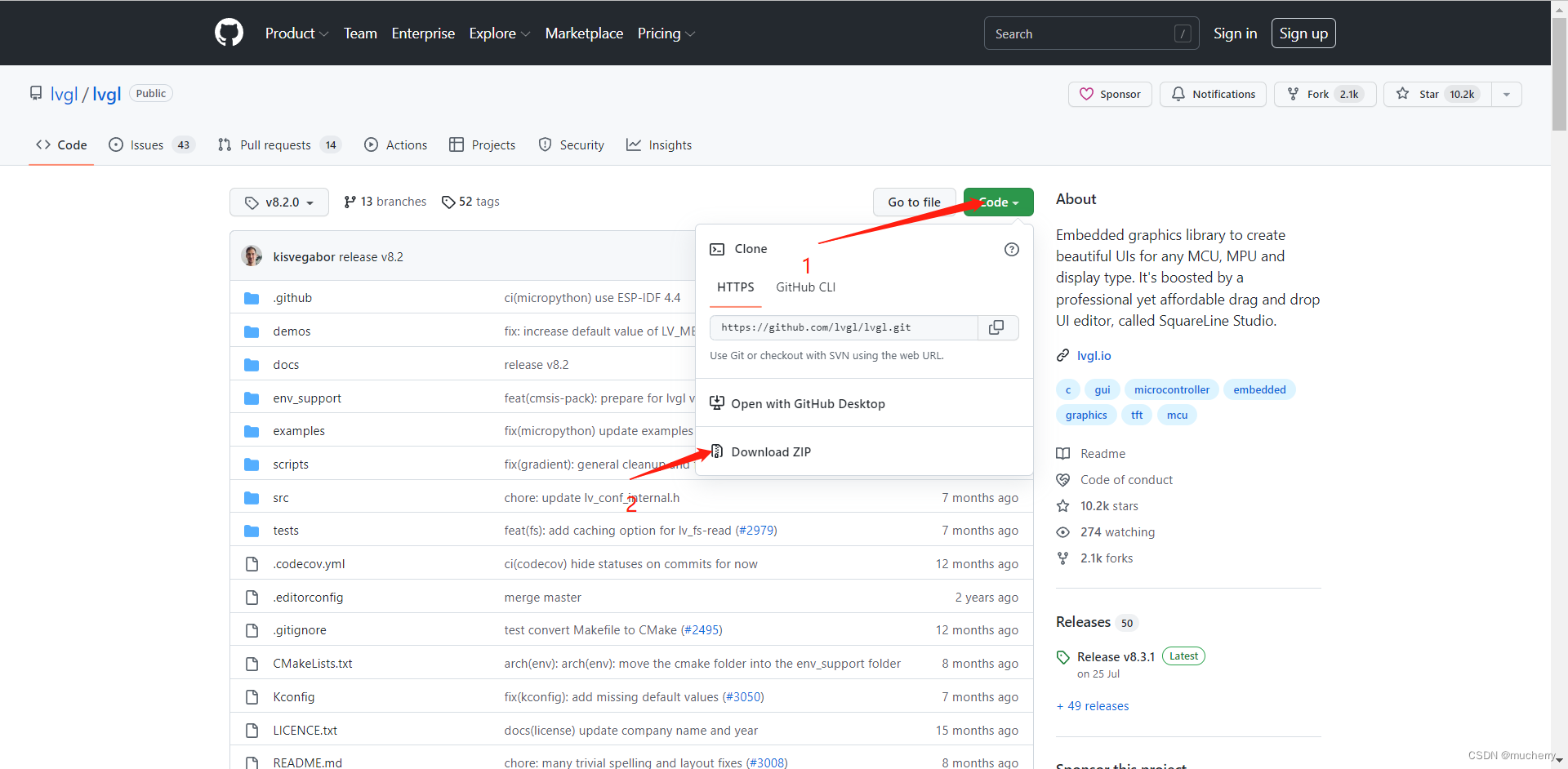Viewport: 1568px width, 769px height.
Task: Click the Go to file button
Action: [914, 202]
